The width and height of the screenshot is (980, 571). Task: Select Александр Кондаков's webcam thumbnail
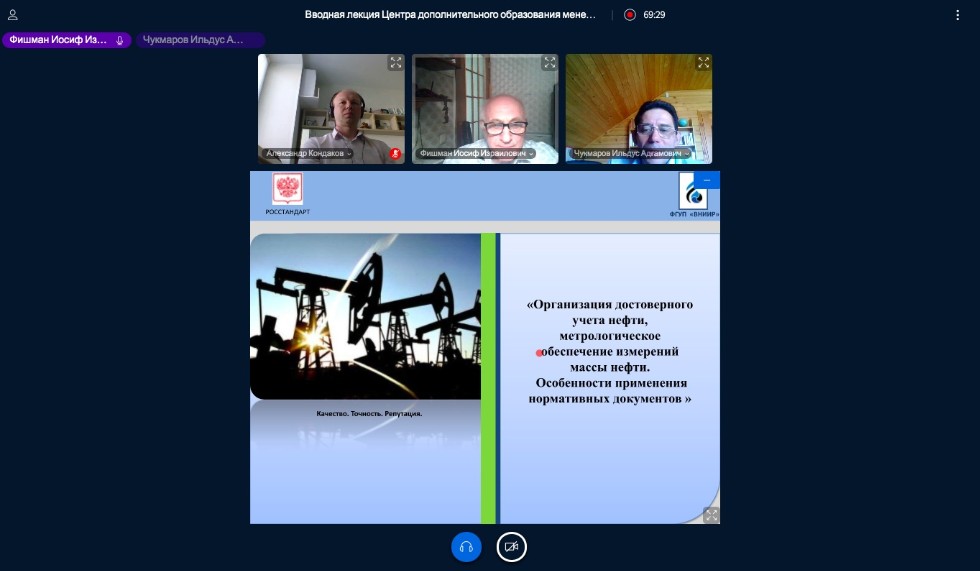(331, 105)
